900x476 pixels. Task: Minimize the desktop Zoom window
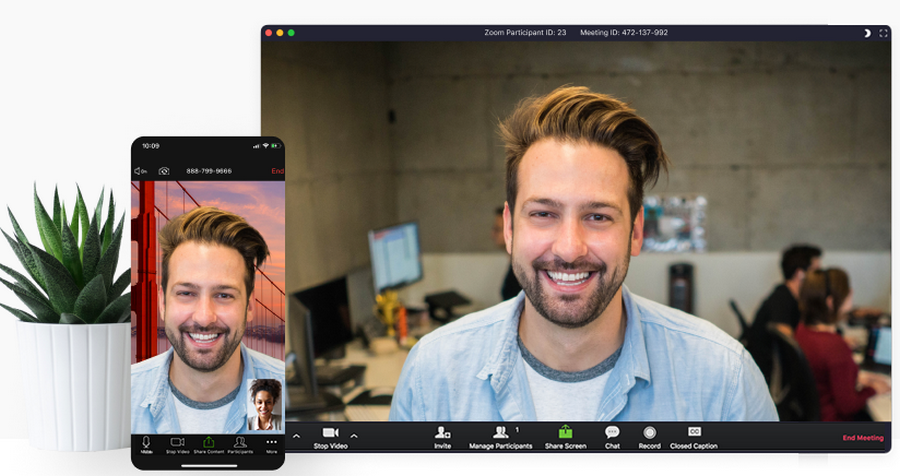[x=280, y=33]
